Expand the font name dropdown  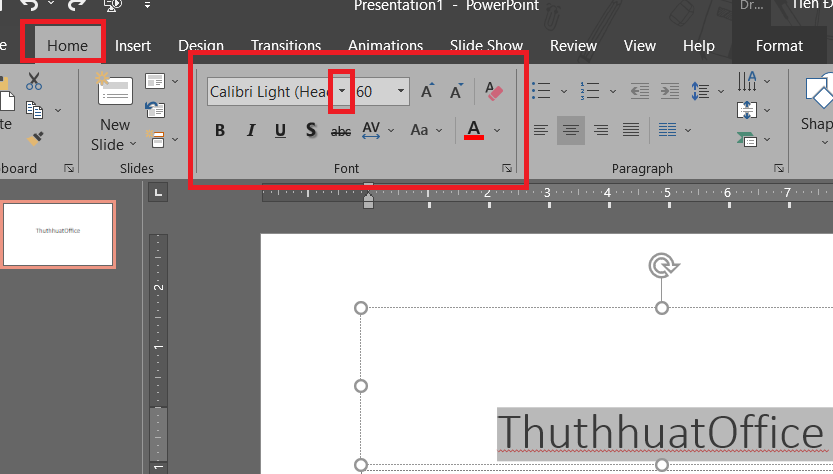pyautogui.click(x=342, y=91)
